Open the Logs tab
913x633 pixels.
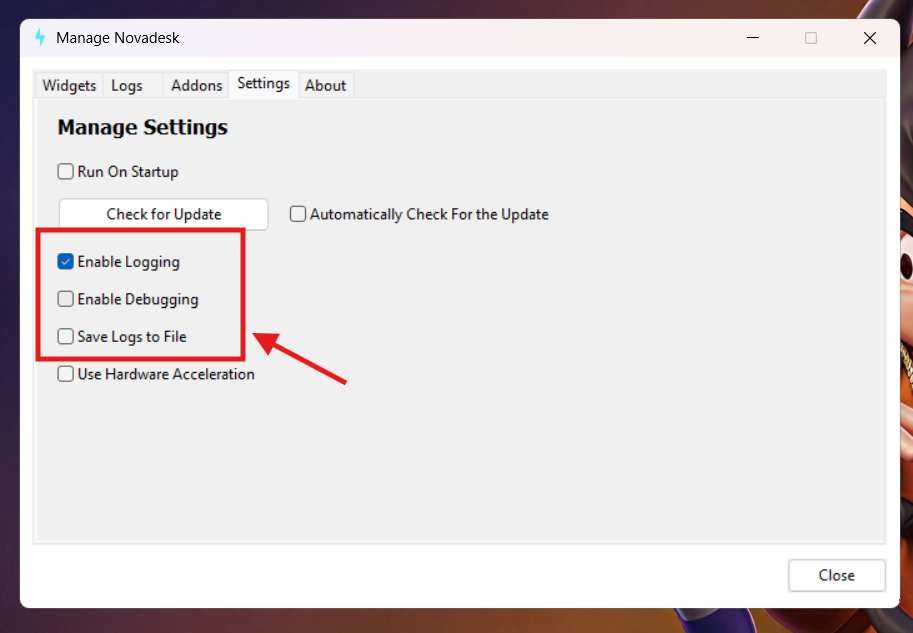click(x=133, y=86)
